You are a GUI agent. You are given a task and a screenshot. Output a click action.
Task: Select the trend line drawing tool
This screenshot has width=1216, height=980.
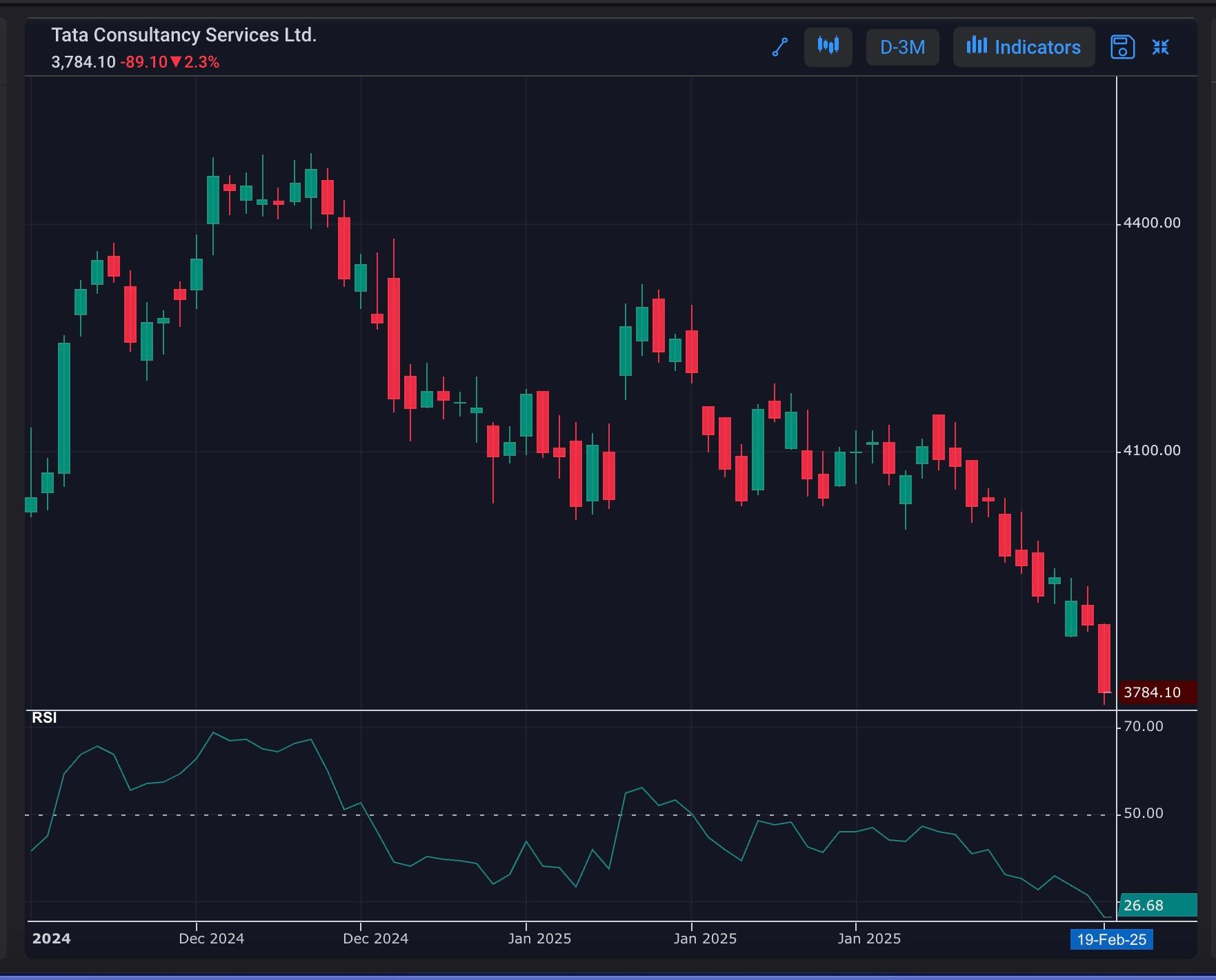[780, 47]
